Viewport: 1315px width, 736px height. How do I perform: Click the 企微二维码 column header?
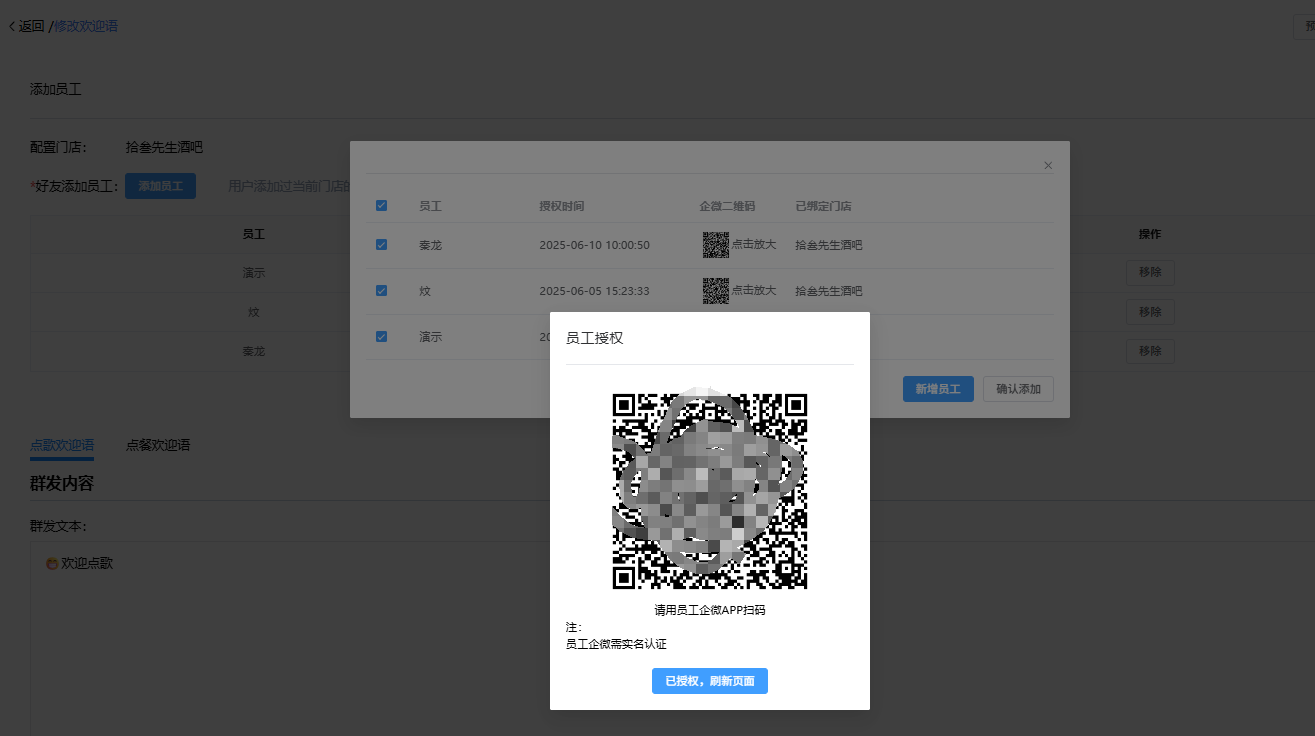tap(727, 206)
